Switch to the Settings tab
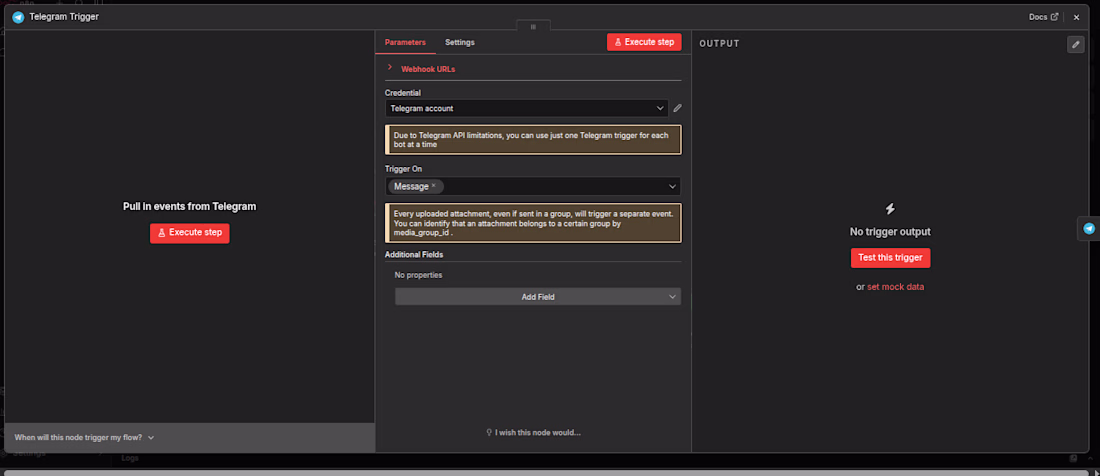This screenshot has height=476, width=1100. (460, 42)
